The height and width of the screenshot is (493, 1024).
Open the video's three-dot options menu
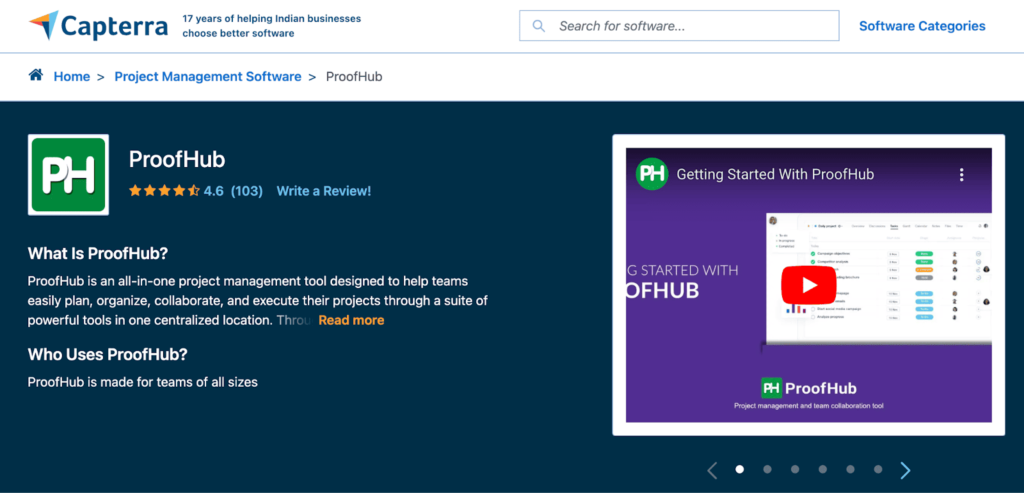(961, 174)
